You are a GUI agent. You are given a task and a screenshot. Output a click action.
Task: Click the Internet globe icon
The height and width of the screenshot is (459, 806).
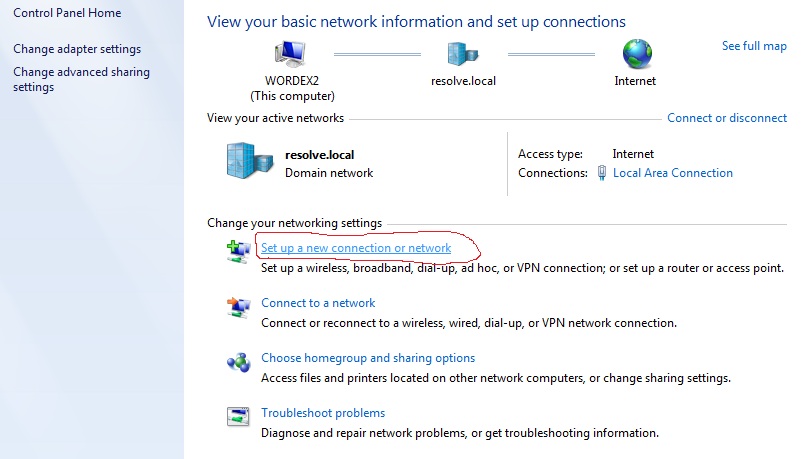635,54
